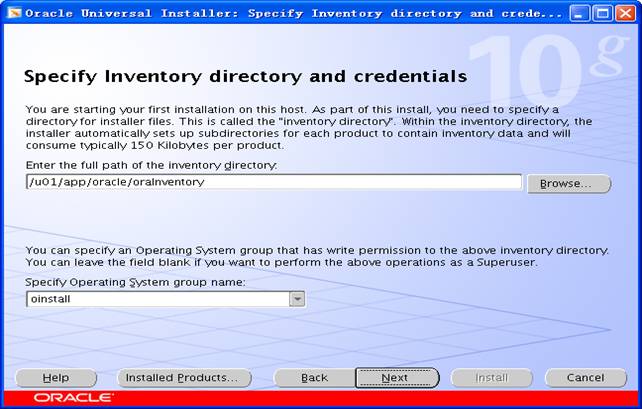
Task: Open the Help dialog
Action: tap(56, 377)
